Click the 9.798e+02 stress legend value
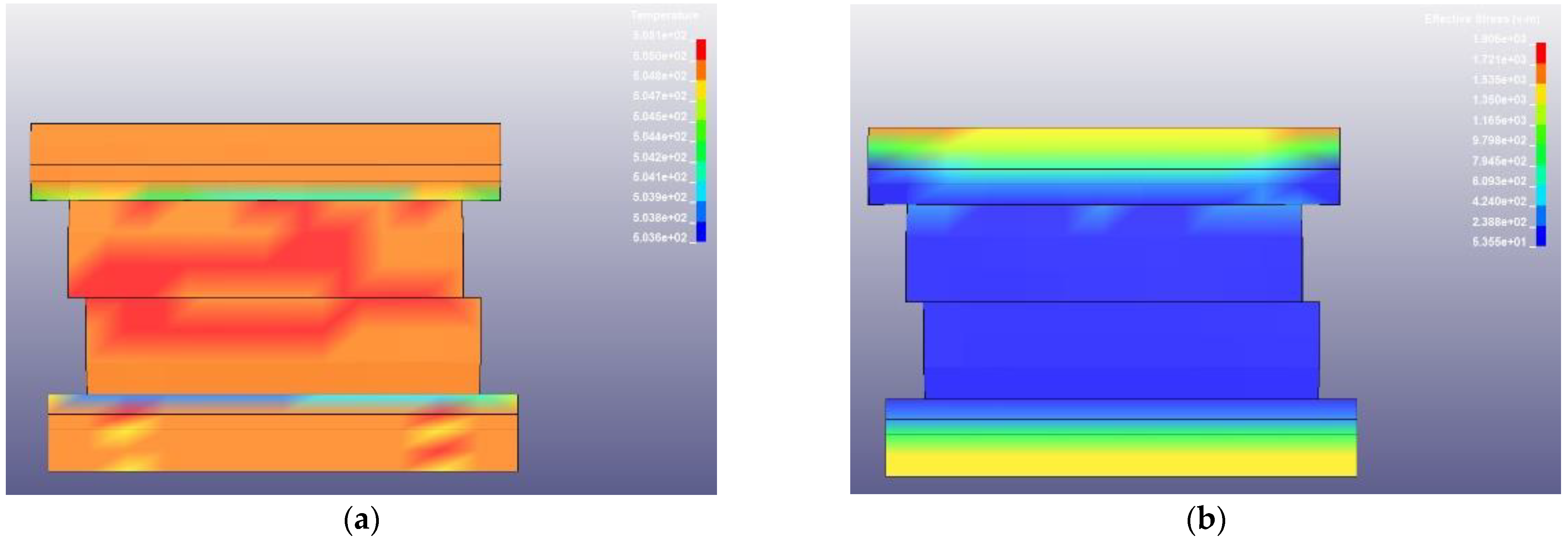 tap(1499, 141)
